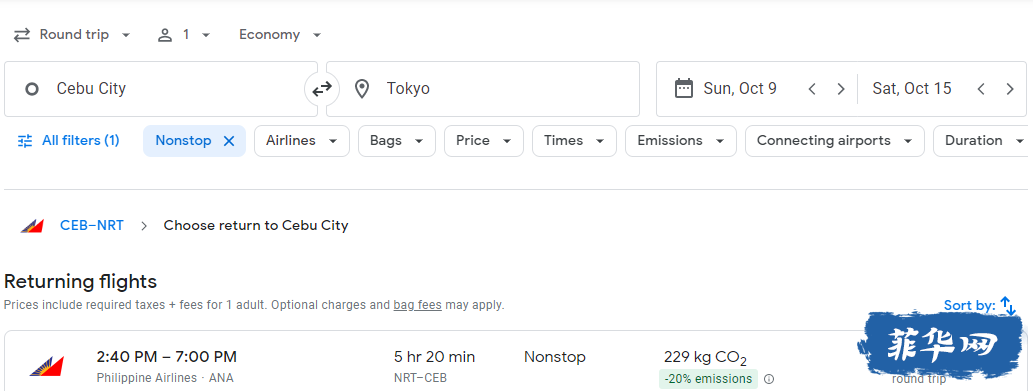Go to previous departure date from Oct 9
This screenshot has height=391, width=1033.
[812, 89]
